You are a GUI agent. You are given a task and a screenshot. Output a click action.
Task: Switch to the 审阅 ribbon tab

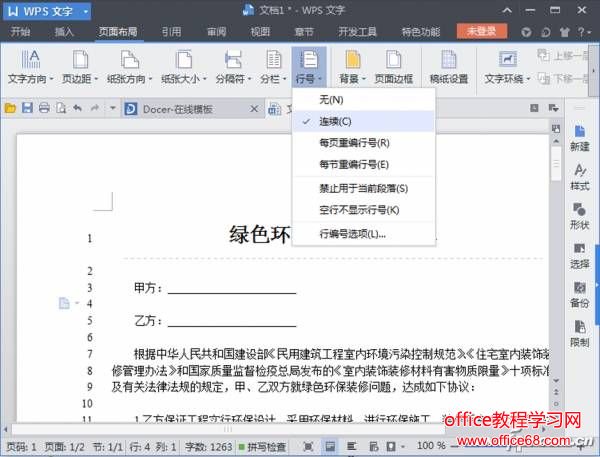pos(216,31)
